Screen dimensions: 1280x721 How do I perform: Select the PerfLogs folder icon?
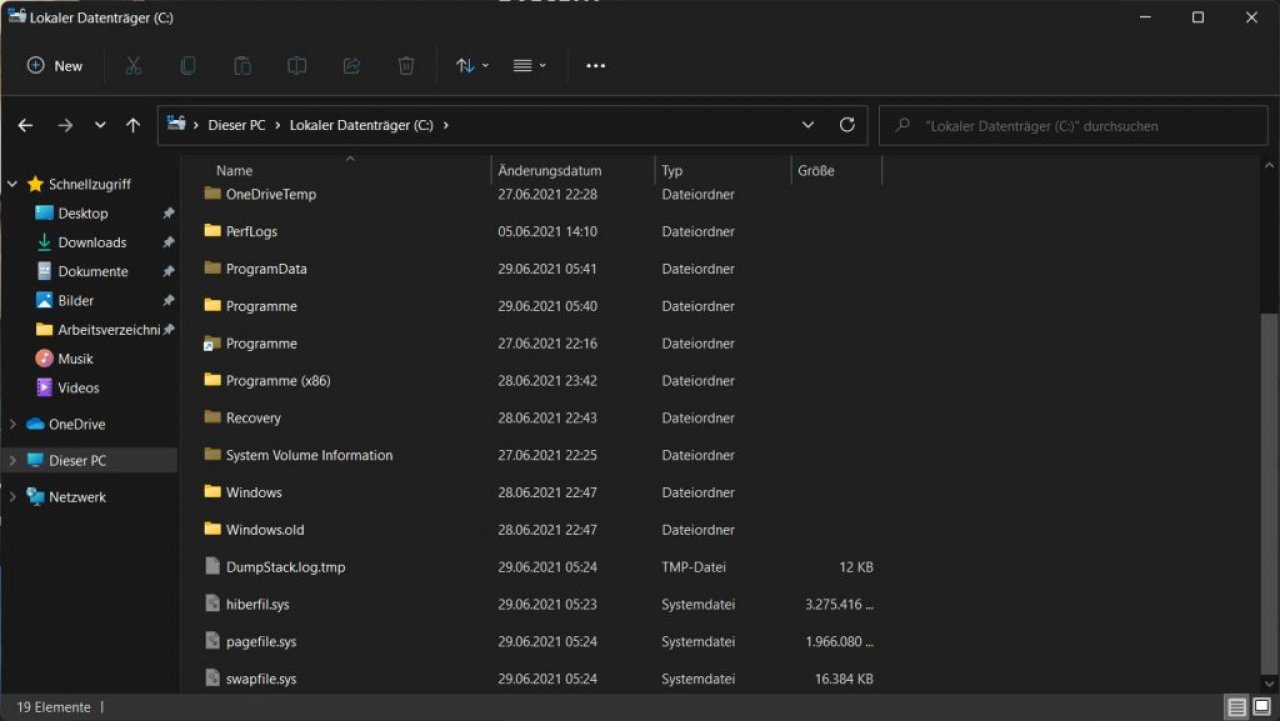tap(212, 231)
